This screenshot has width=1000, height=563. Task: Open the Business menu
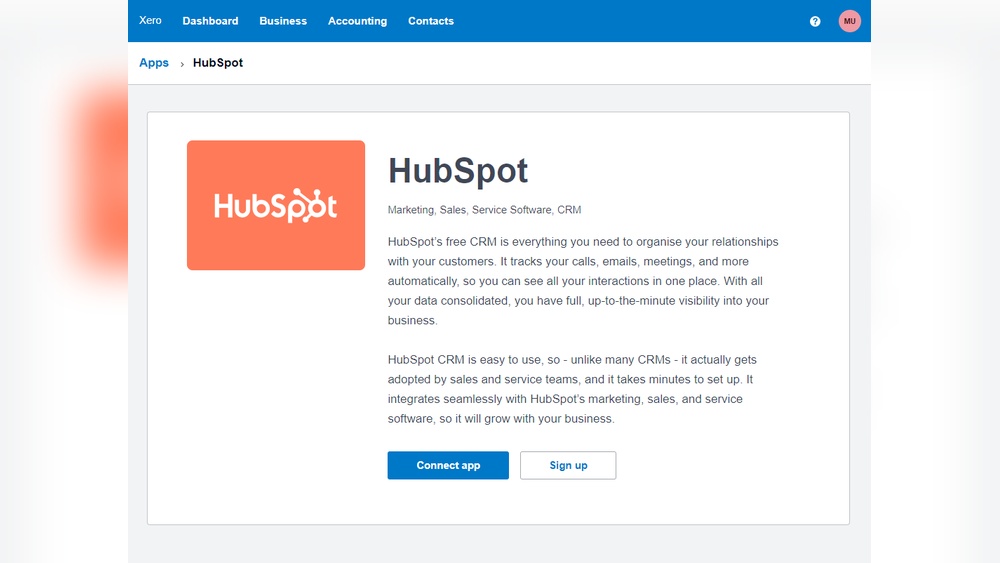tap(283, 21)
